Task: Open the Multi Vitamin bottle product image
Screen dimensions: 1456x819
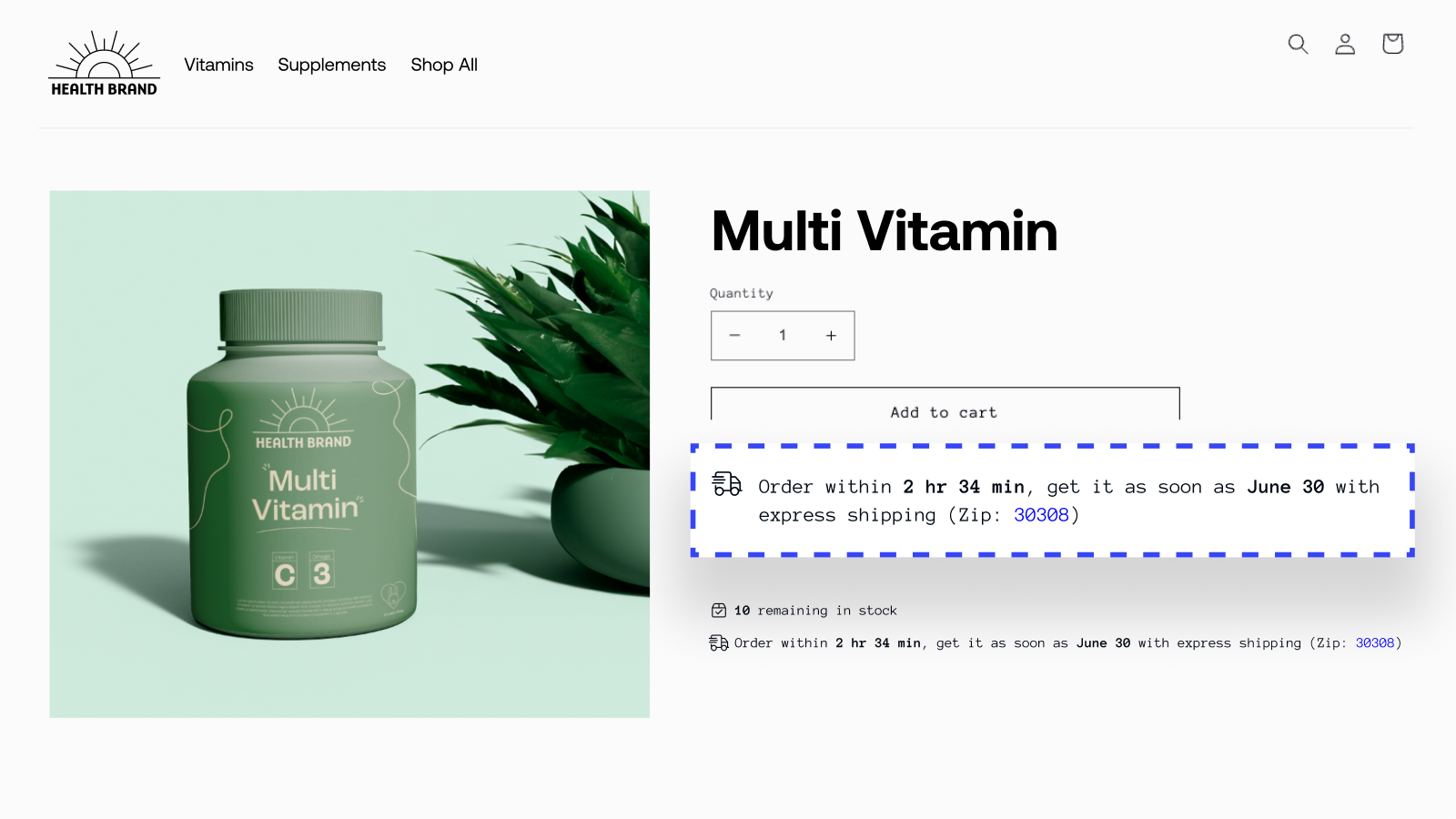Action: coord(349,454)
